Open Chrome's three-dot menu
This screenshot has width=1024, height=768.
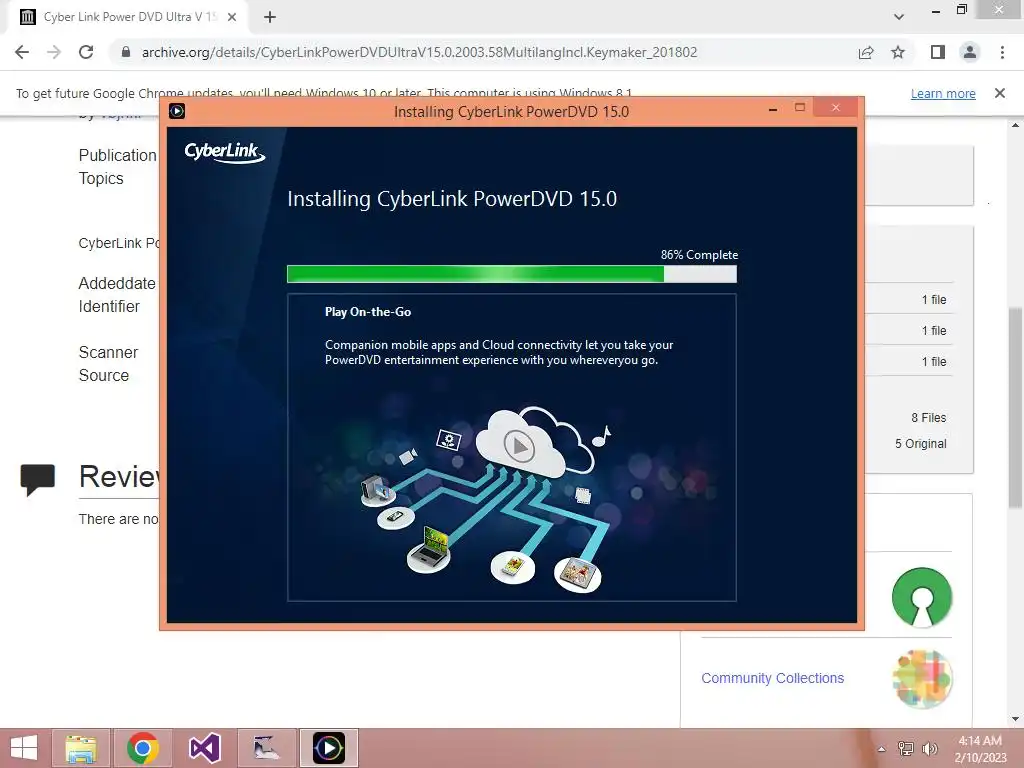[1002, 52]
